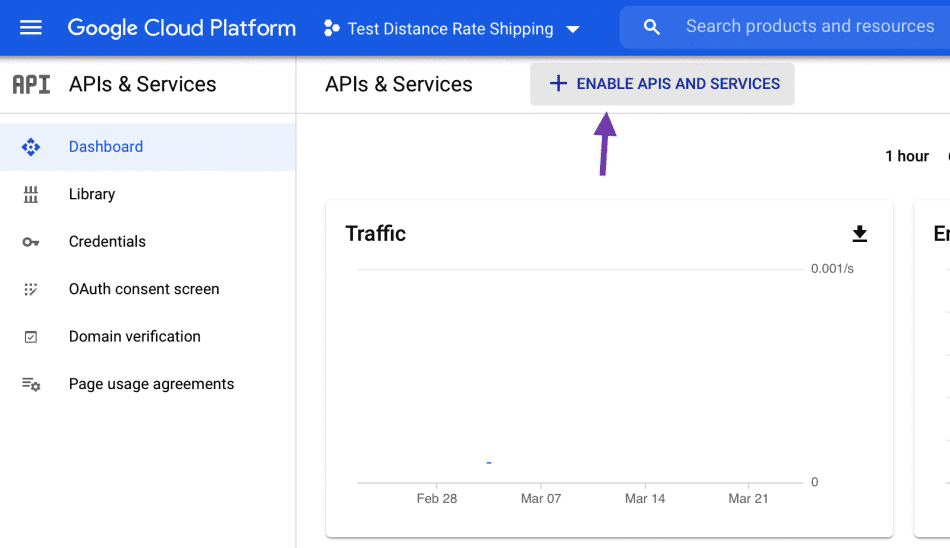This screenshot has width=950, height=548.
Task: Click the APIs & Services sidebar header
Action: point(142,84)
